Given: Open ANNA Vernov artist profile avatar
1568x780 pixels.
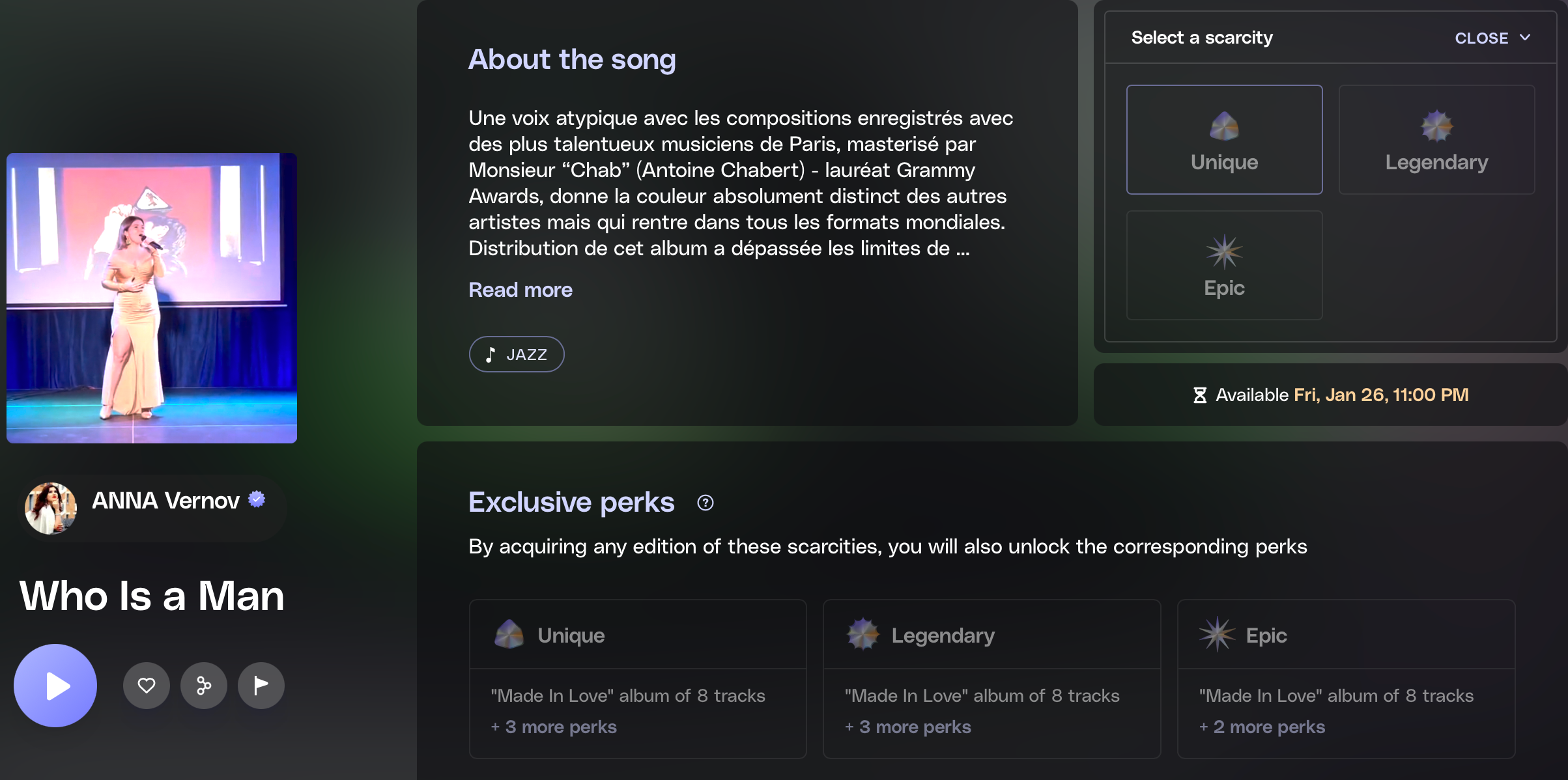Looking at the screenshot, I should [50, 508].
